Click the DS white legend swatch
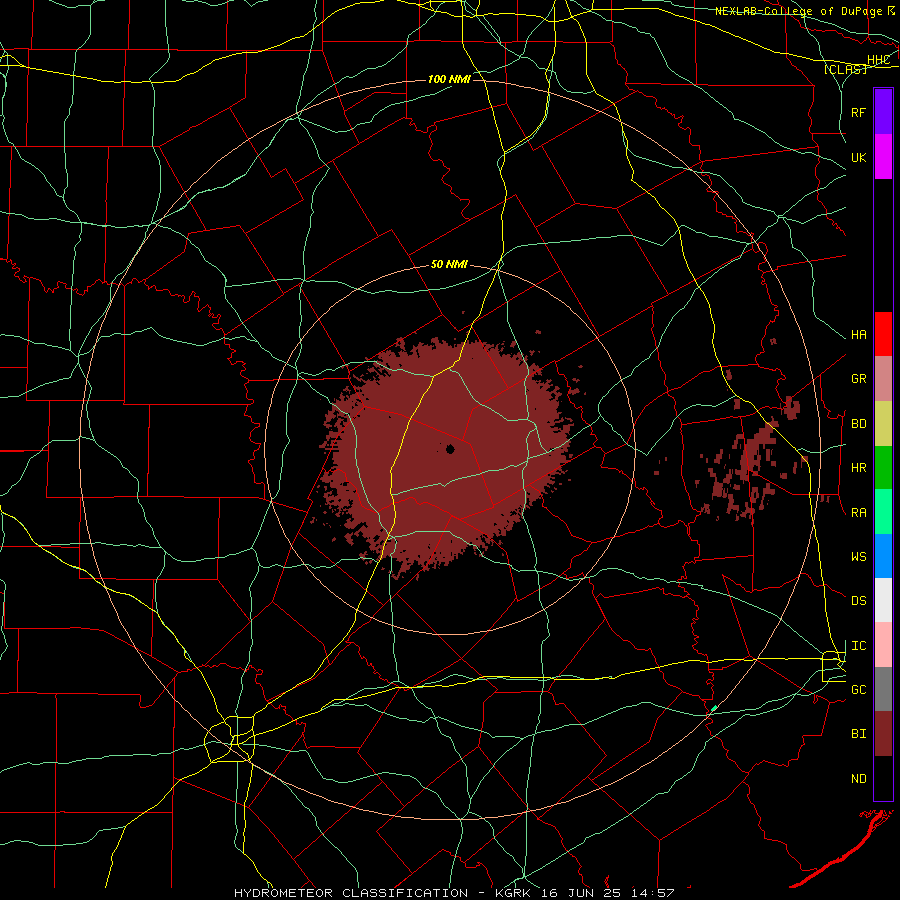Image resolution: width=900 pixels, height=900 pixels. click(x=883, y=600)
